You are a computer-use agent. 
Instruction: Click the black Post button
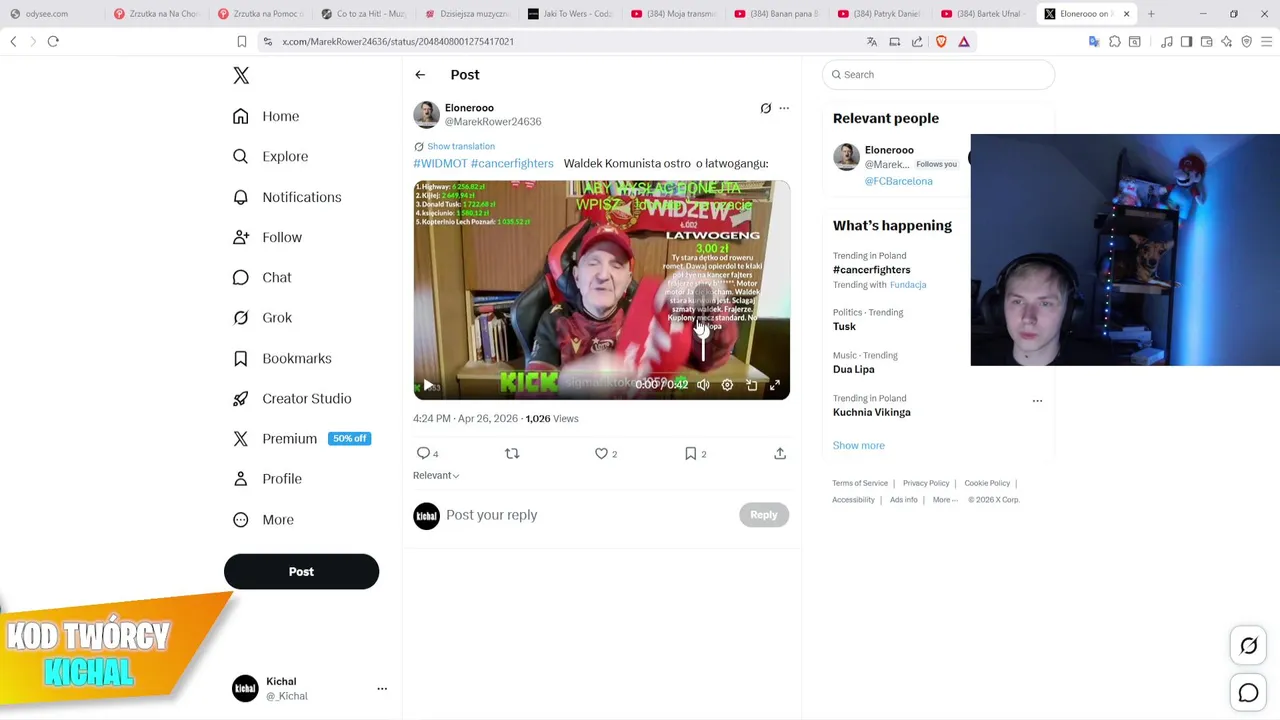click(x=301, y=572)
